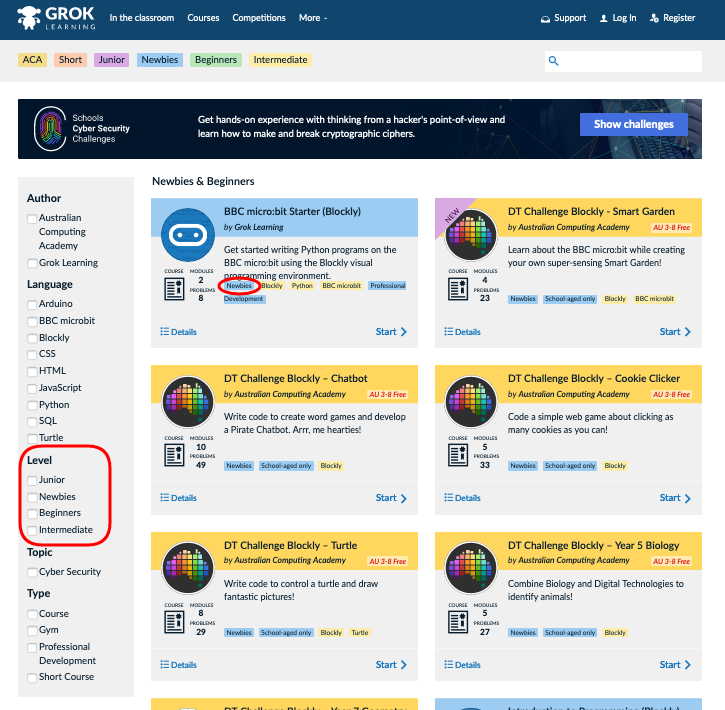The width and height of the screenshot is (725, 710).
Task: Click the green Beginners filter tag at top
Action: [x=215, y=60]
